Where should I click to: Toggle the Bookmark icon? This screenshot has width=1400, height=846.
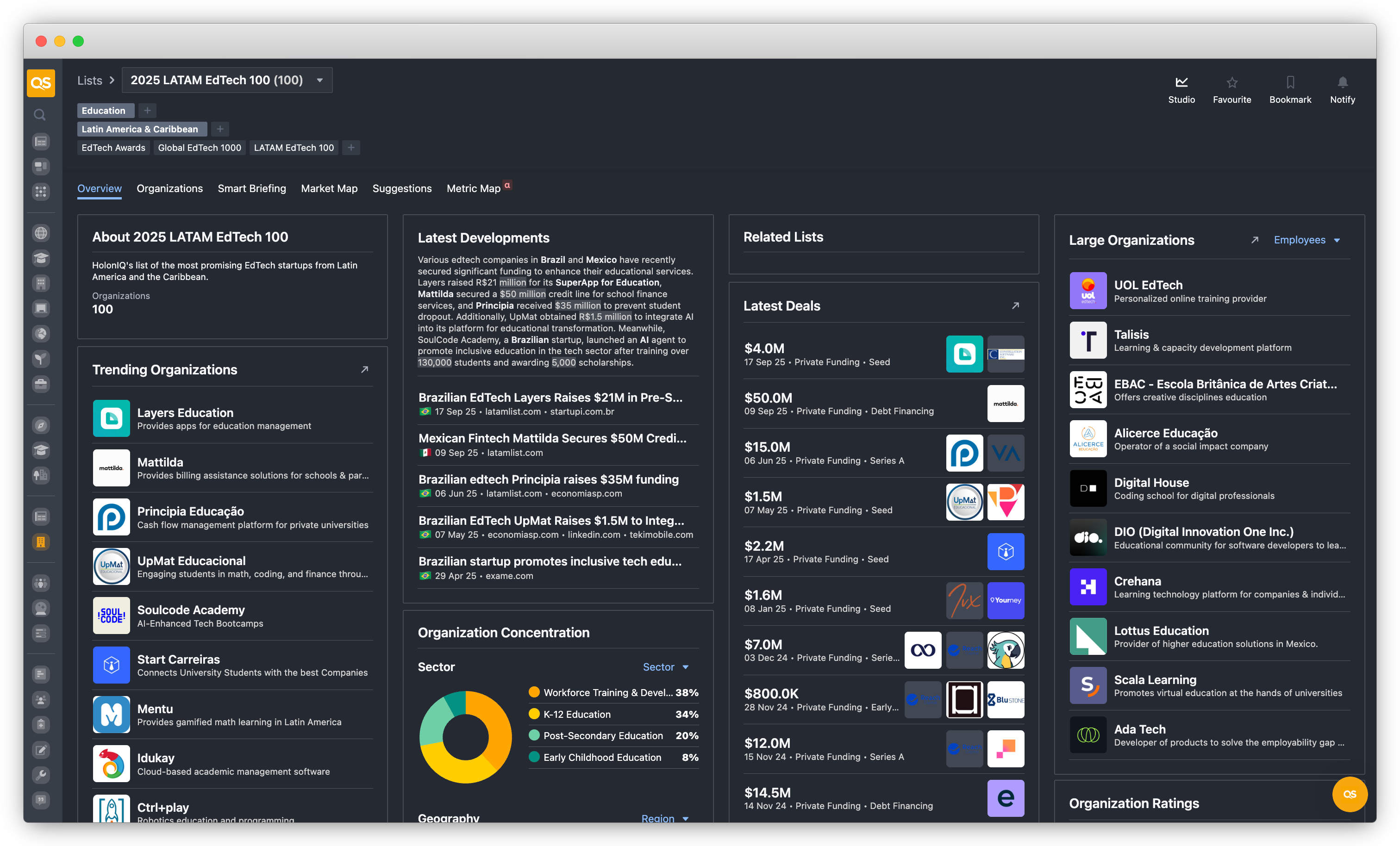coord(1290,82)
